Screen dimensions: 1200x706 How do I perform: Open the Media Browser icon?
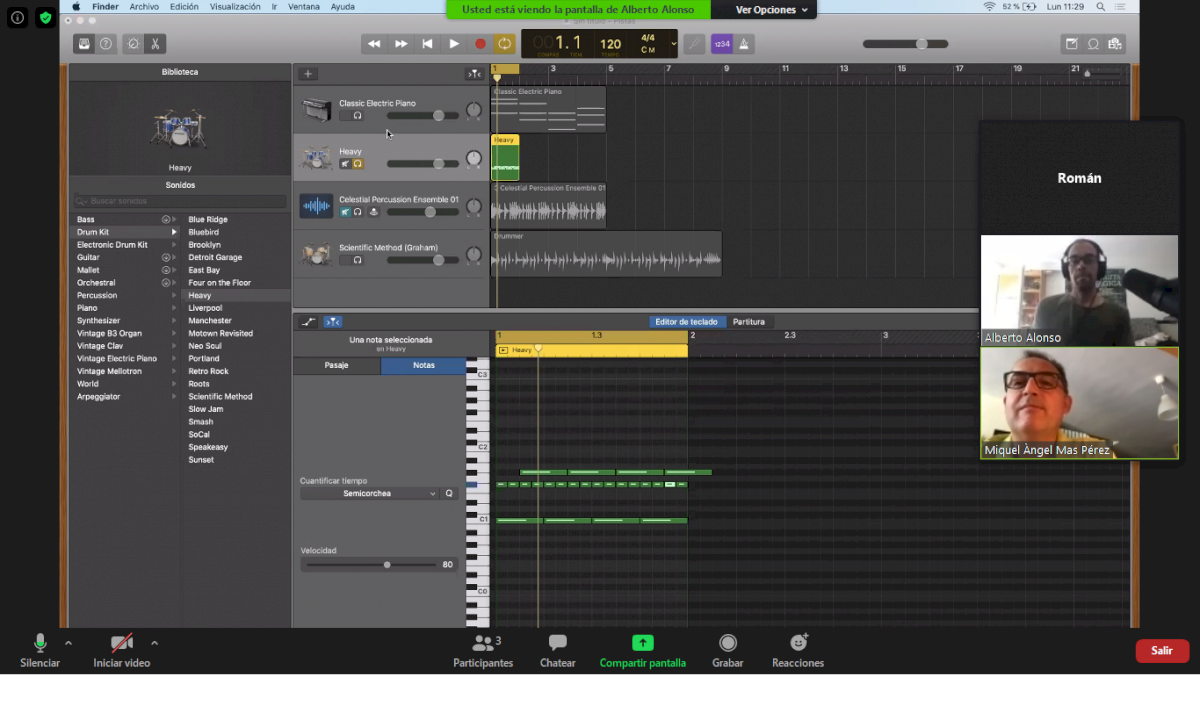pos(1115,44)
